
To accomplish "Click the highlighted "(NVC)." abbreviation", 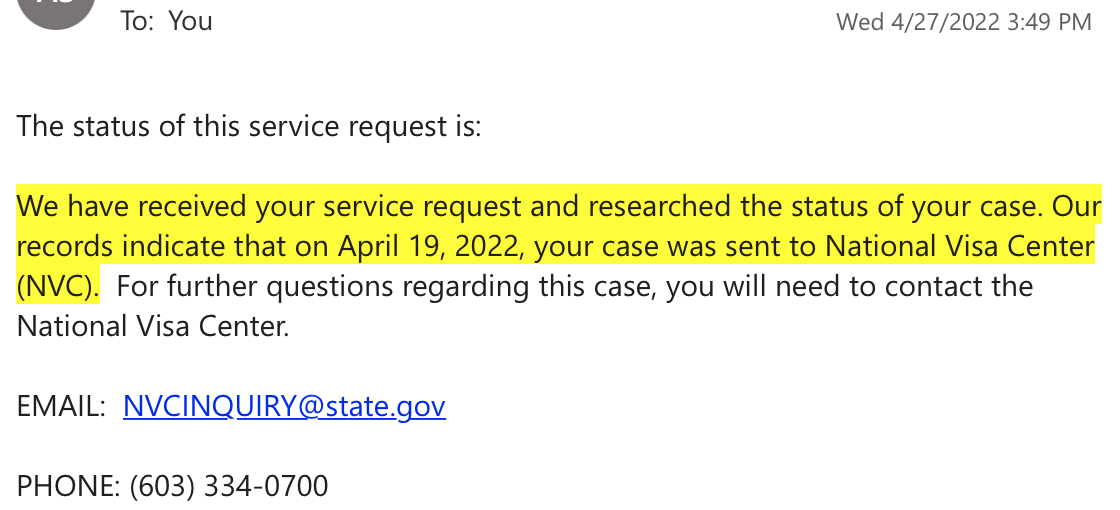I will point(58,286).
